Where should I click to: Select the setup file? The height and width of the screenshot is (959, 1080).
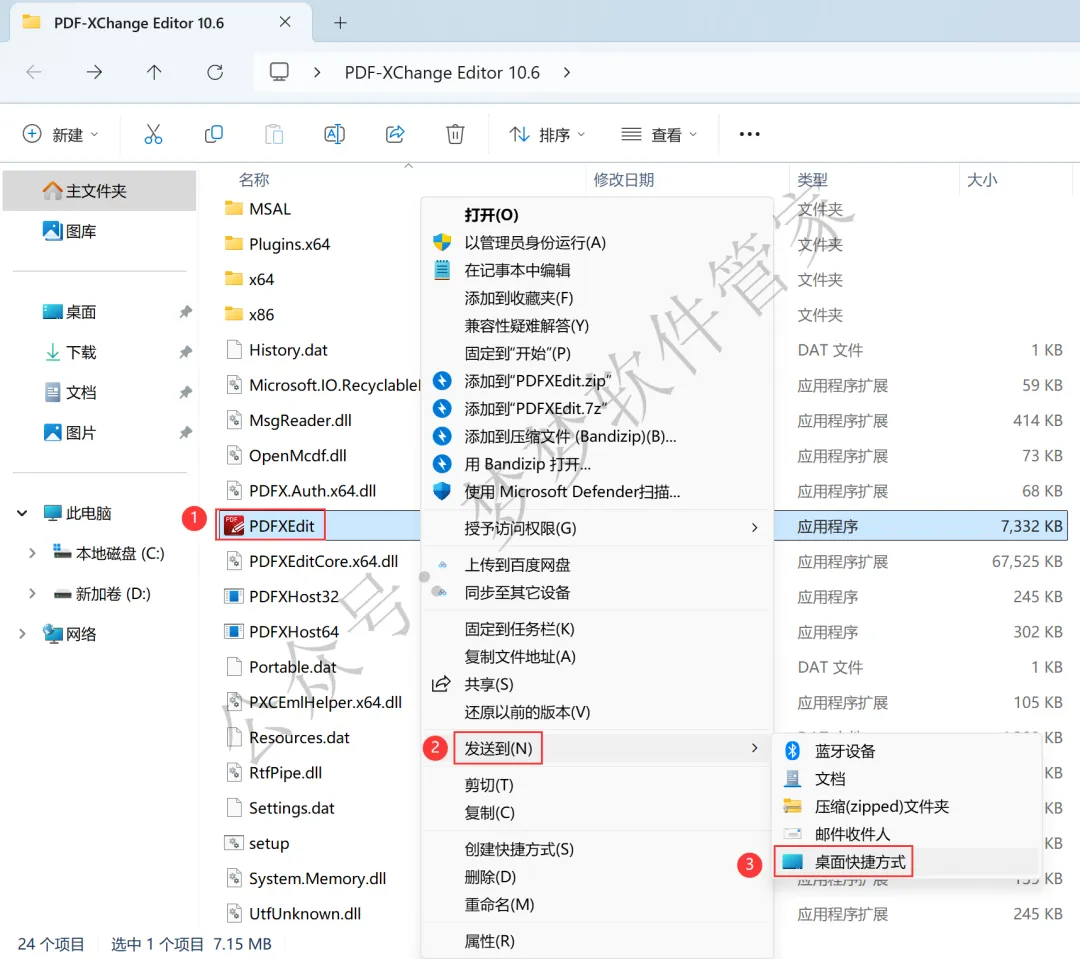coord(257,843)
